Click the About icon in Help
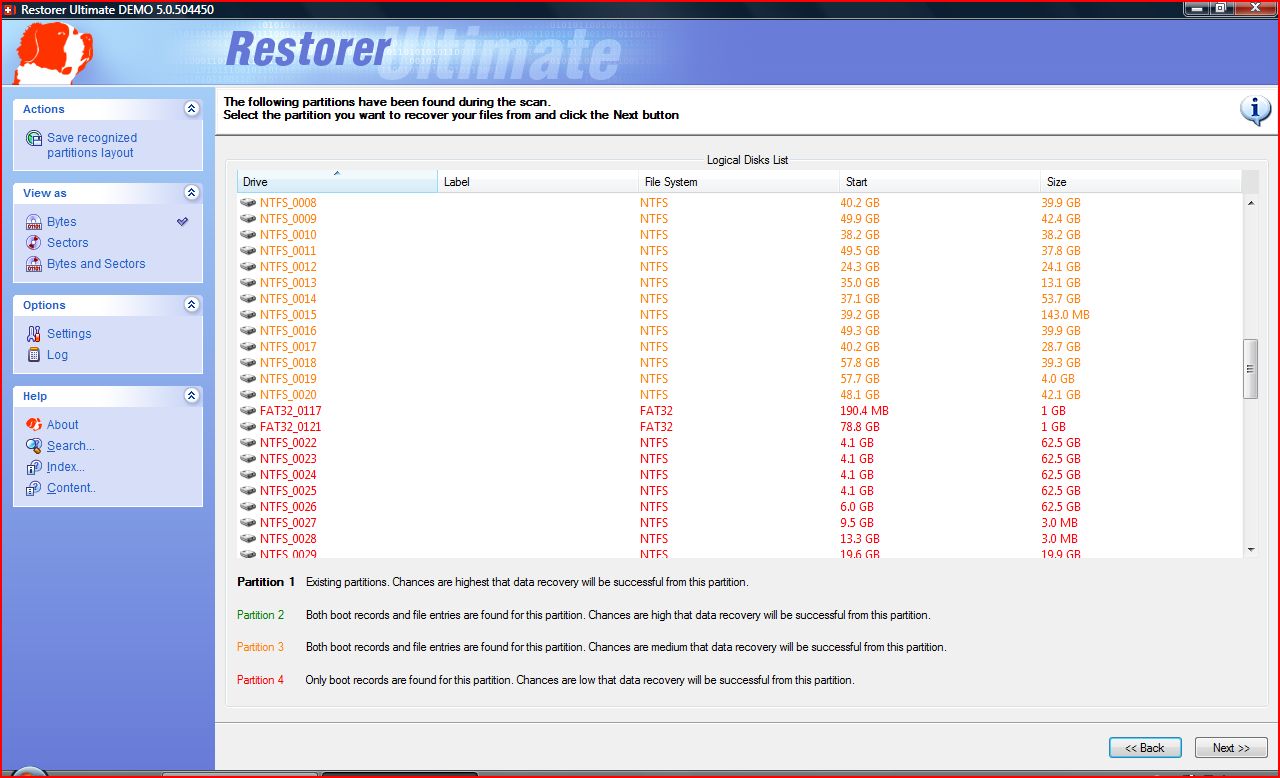 pos(34,425)
